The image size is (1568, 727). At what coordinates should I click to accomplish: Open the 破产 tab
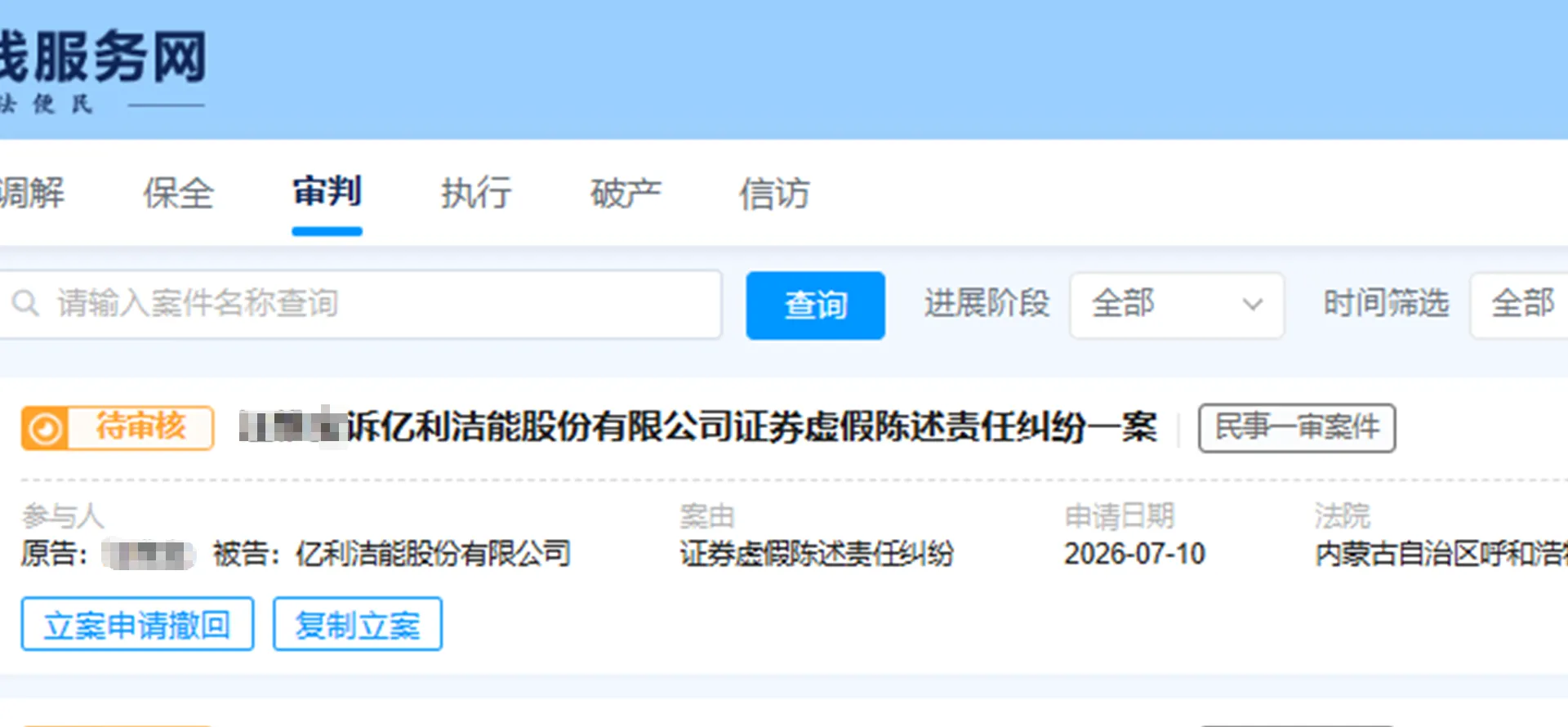tap(625, 194)
